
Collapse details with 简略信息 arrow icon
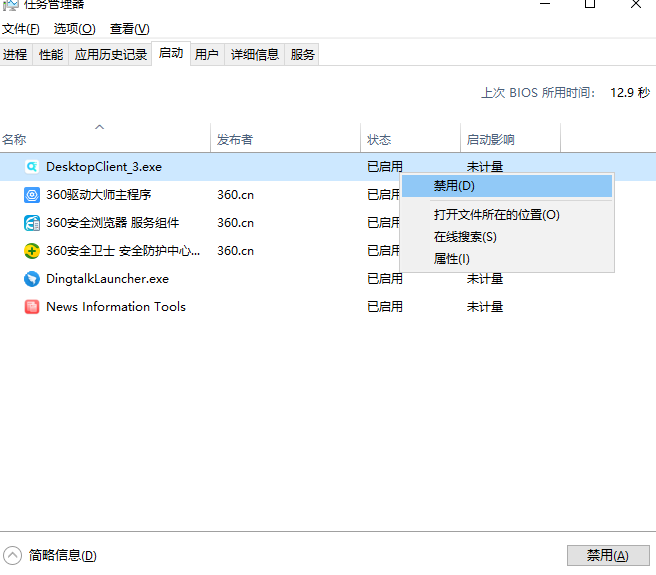(x=12, y=556)
